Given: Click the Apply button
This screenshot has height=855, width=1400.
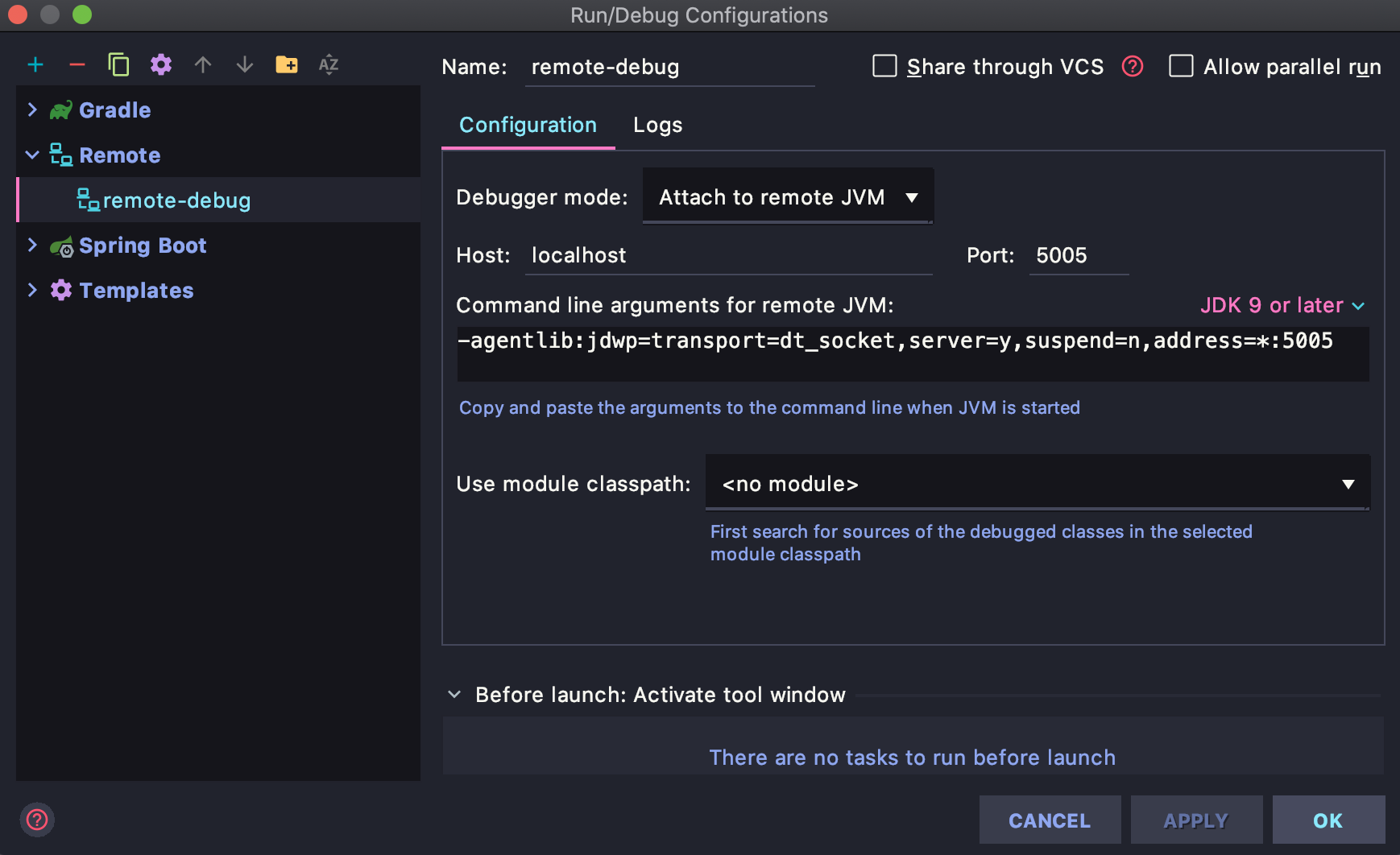Looking at the screenshot, I should pyautogui.click(x=1196, y=820).
